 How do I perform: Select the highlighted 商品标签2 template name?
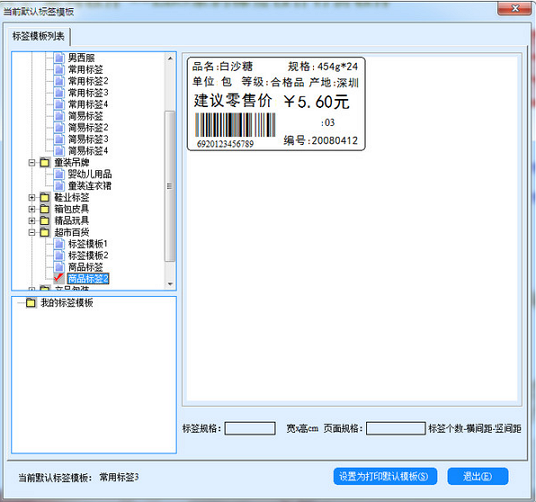click(88, 279)
